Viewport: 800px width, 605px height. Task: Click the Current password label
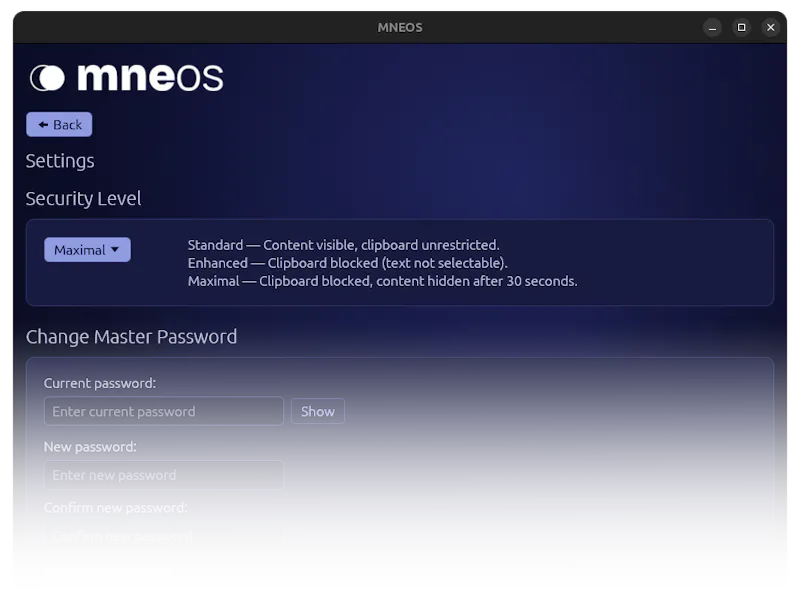pos(100,383)
